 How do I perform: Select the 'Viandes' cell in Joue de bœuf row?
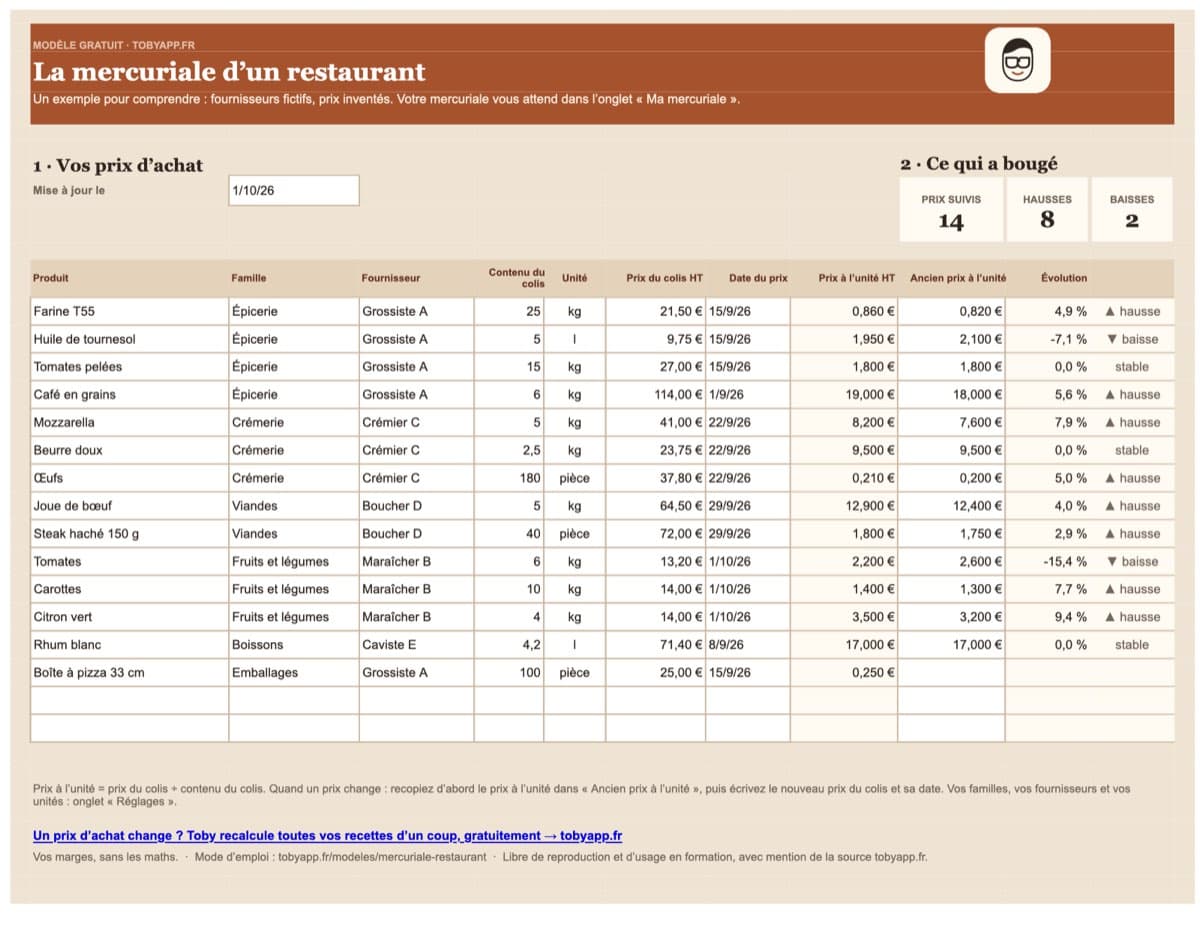294,506
